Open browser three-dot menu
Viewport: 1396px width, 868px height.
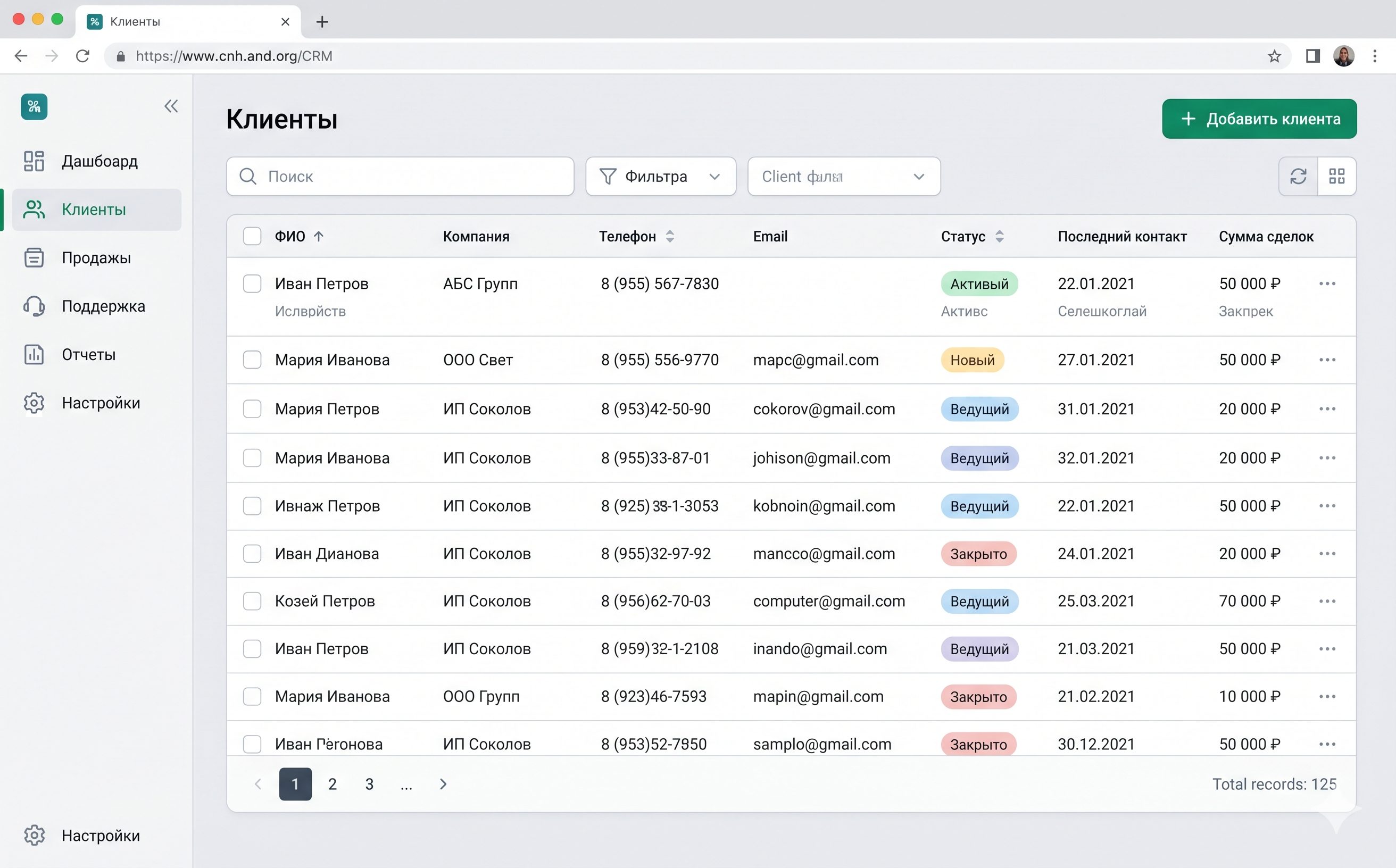tap(1375, 56)
